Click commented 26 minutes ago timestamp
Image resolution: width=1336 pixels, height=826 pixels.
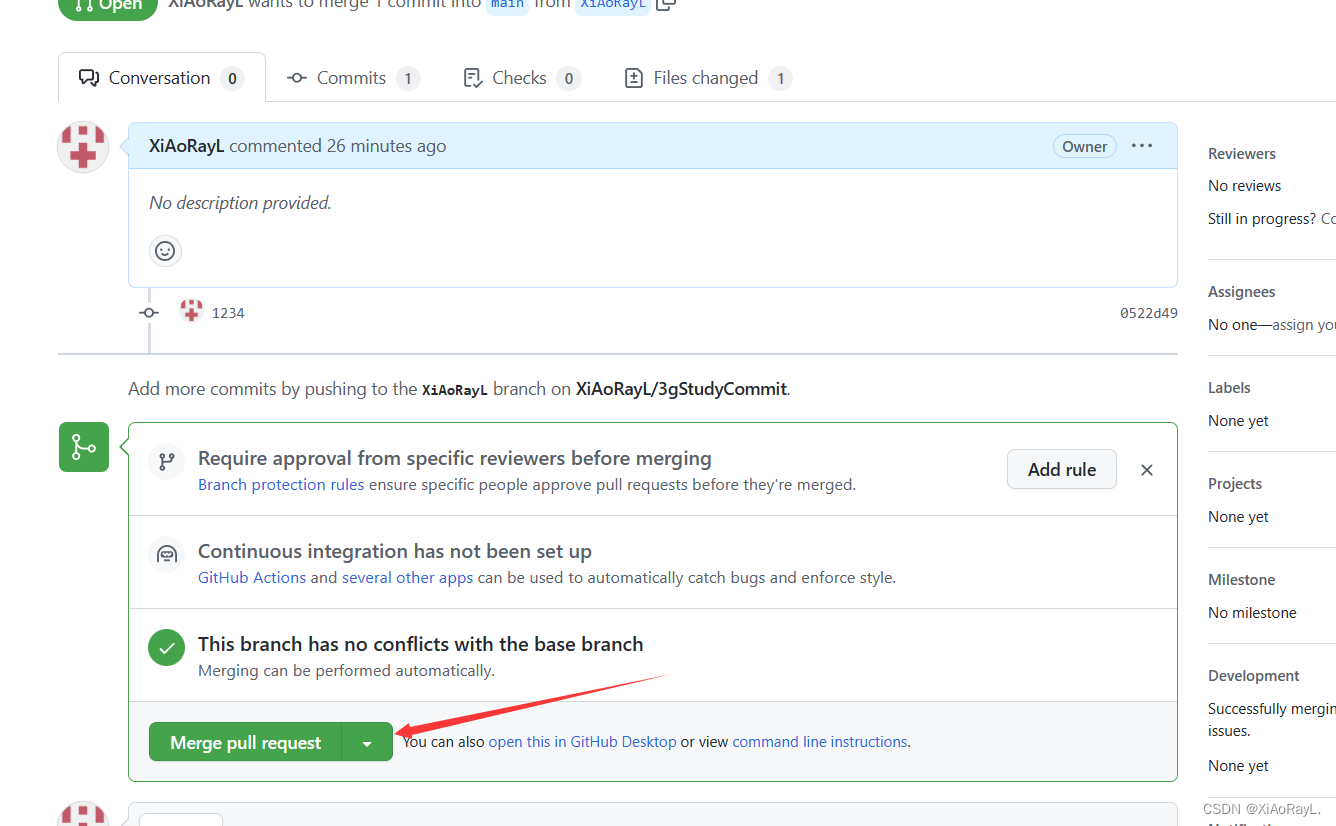point(338,146)
